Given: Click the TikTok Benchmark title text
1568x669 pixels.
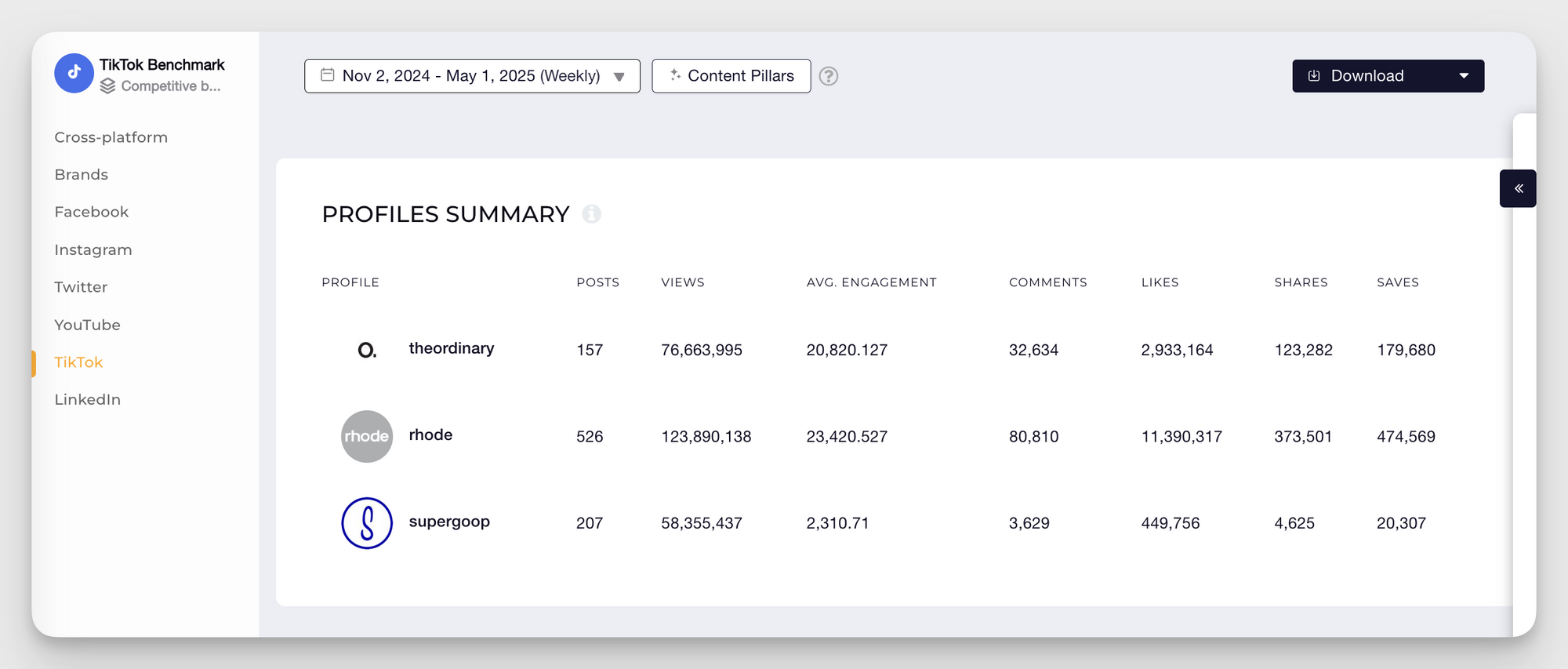Looking at the screenshot, I should point(162,64).
